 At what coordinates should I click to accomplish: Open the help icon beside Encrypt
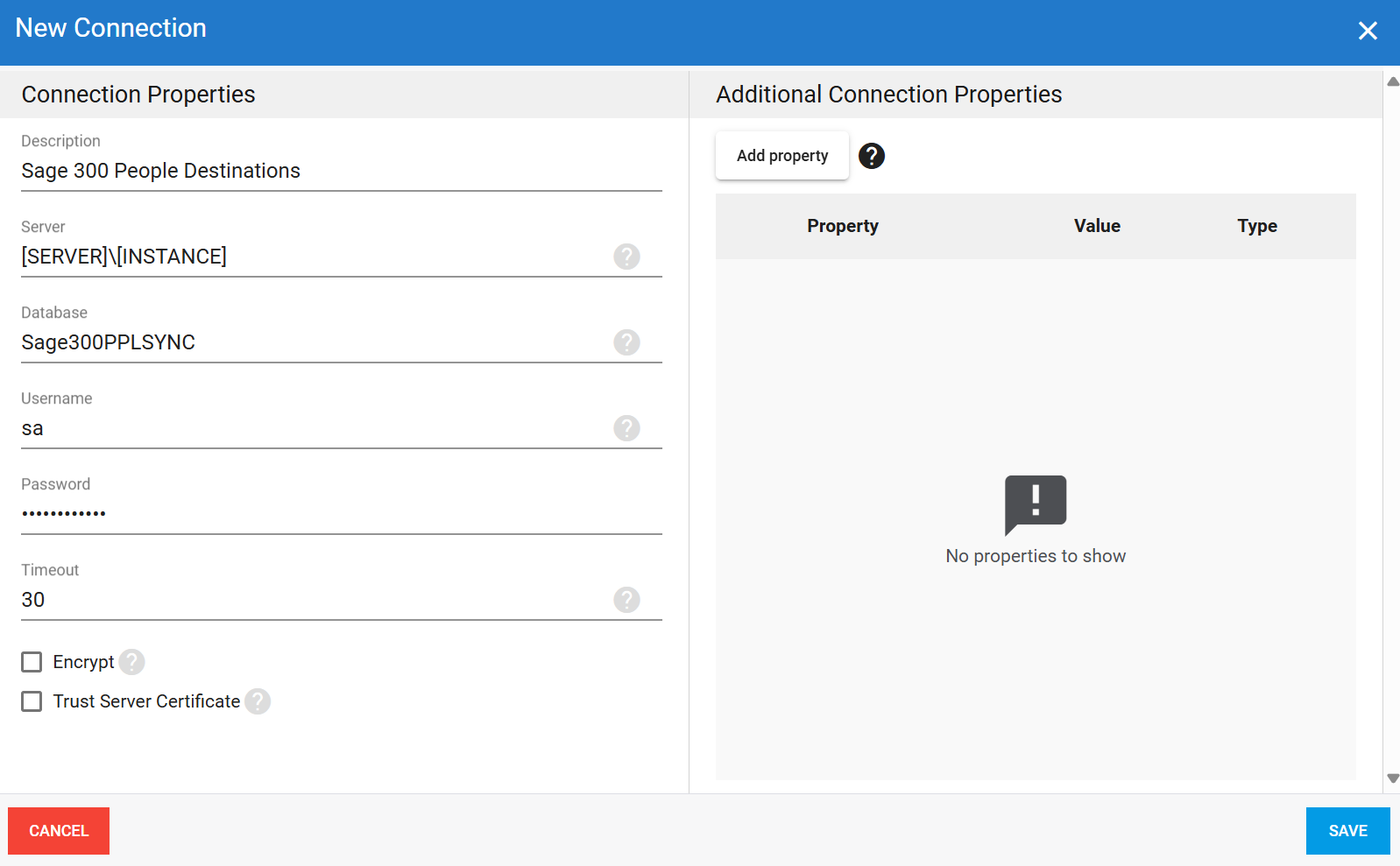tap(131, 662)
